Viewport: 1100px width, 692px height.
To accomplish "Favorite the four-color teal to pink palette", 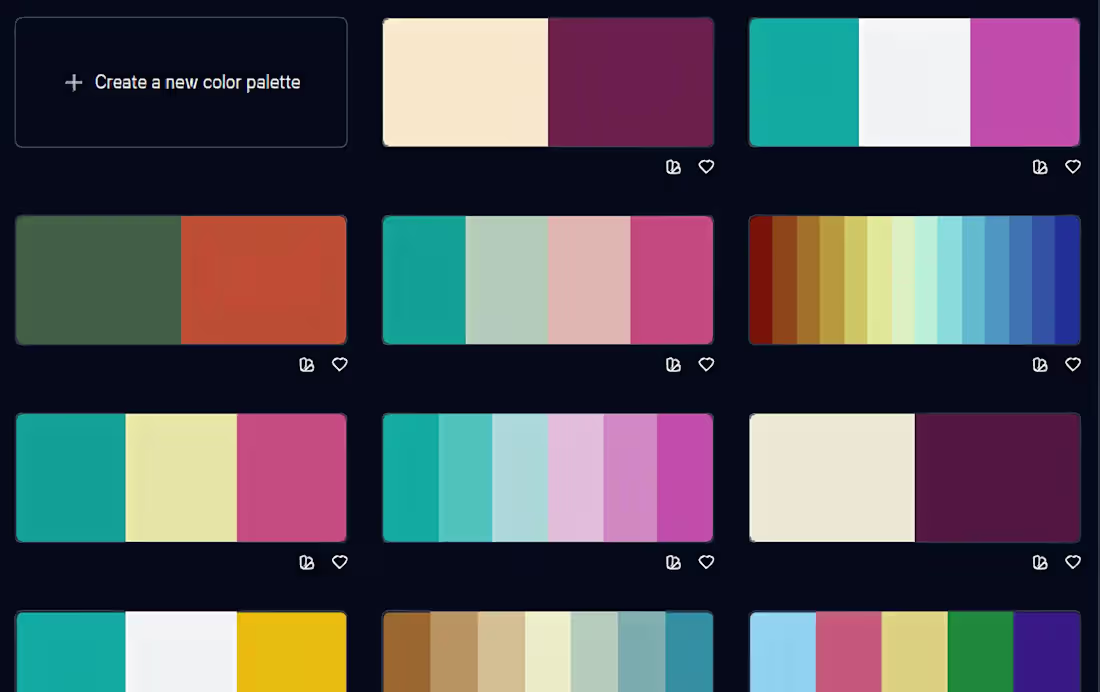I will 706,365.
